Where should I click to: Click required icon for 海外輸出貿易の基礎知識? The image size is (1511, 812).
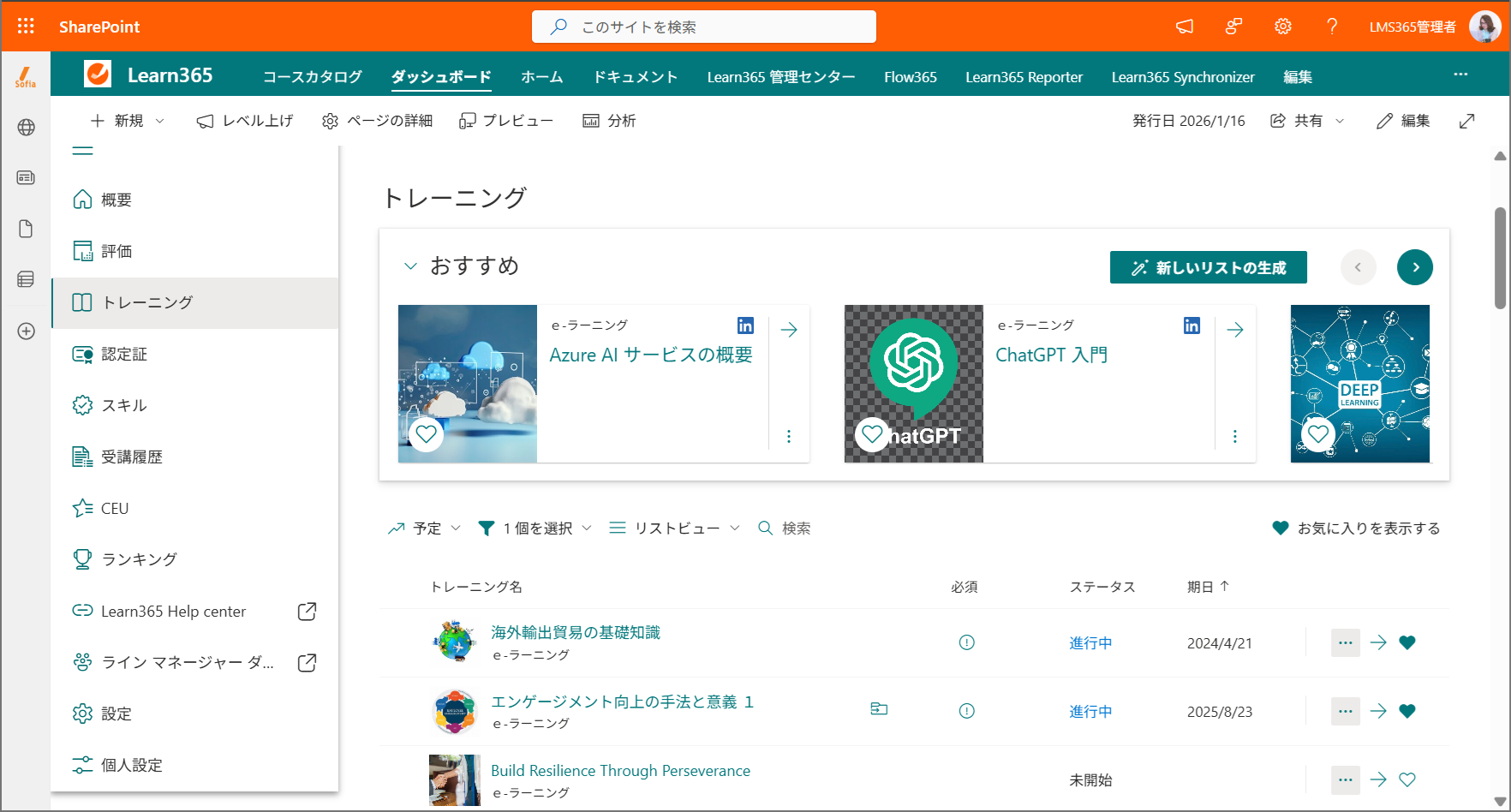coord(966,642)
